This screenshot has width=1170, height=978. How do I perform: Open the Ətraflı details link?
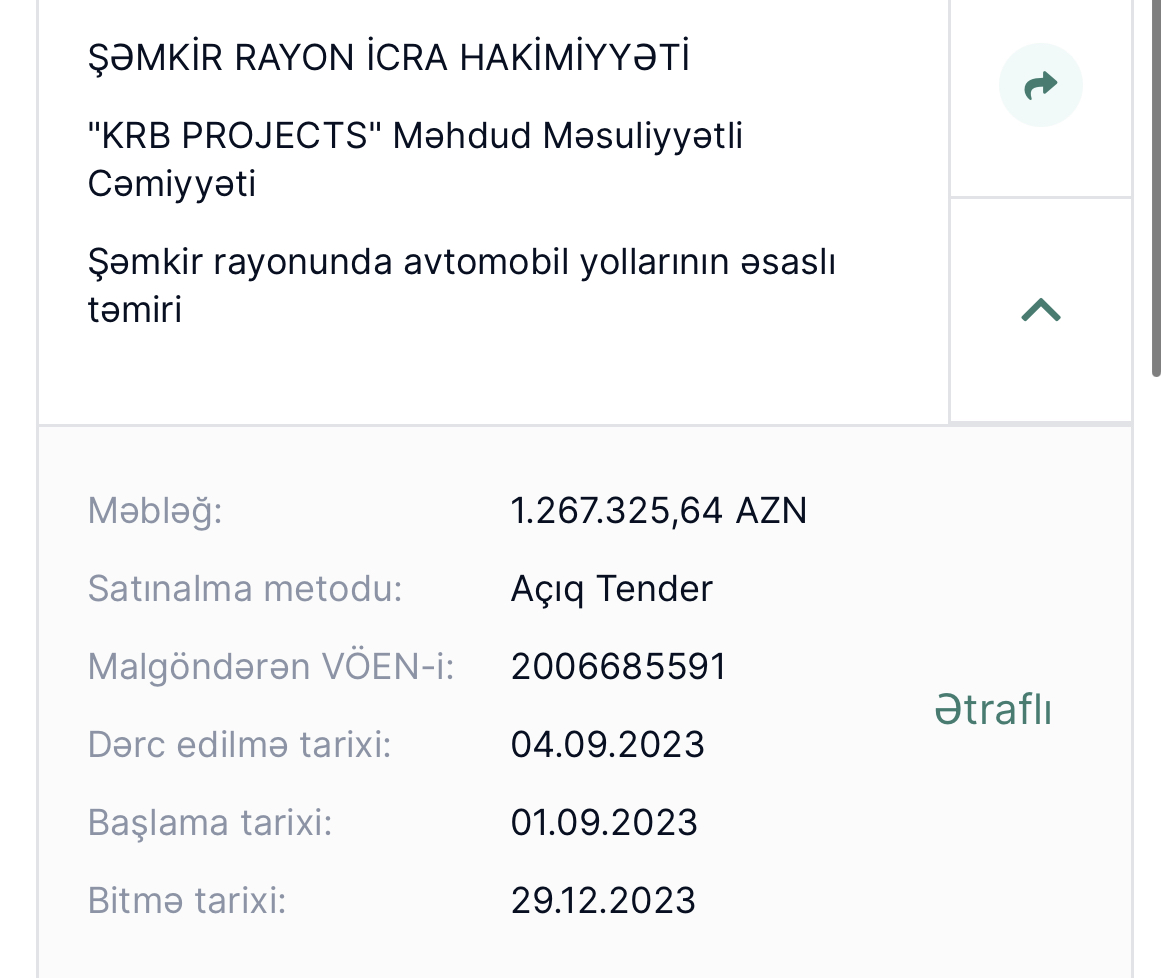coord(992,709)
